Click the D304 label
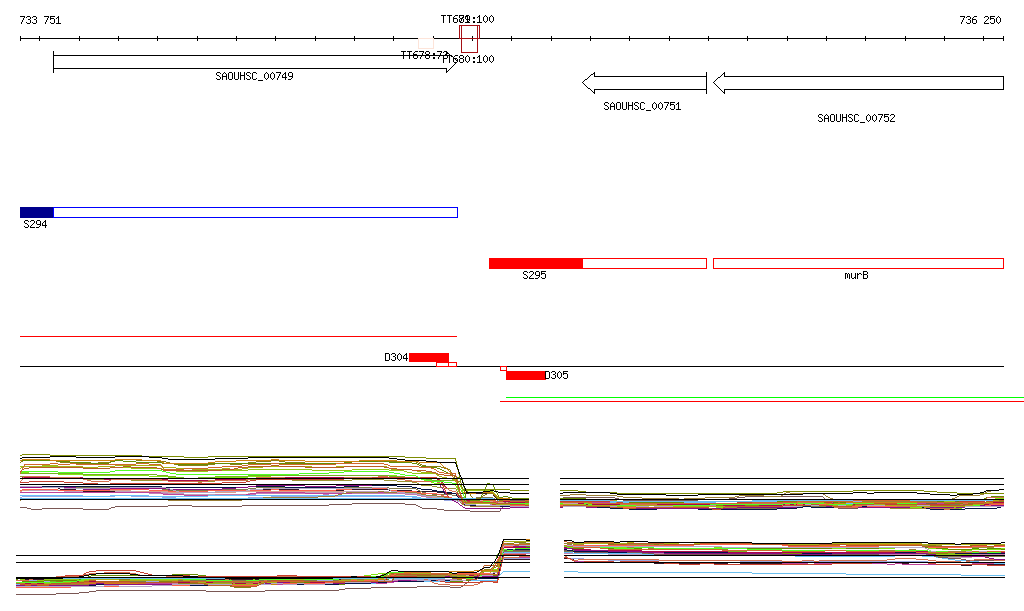The image size is (1024, 611). [396, 357]
